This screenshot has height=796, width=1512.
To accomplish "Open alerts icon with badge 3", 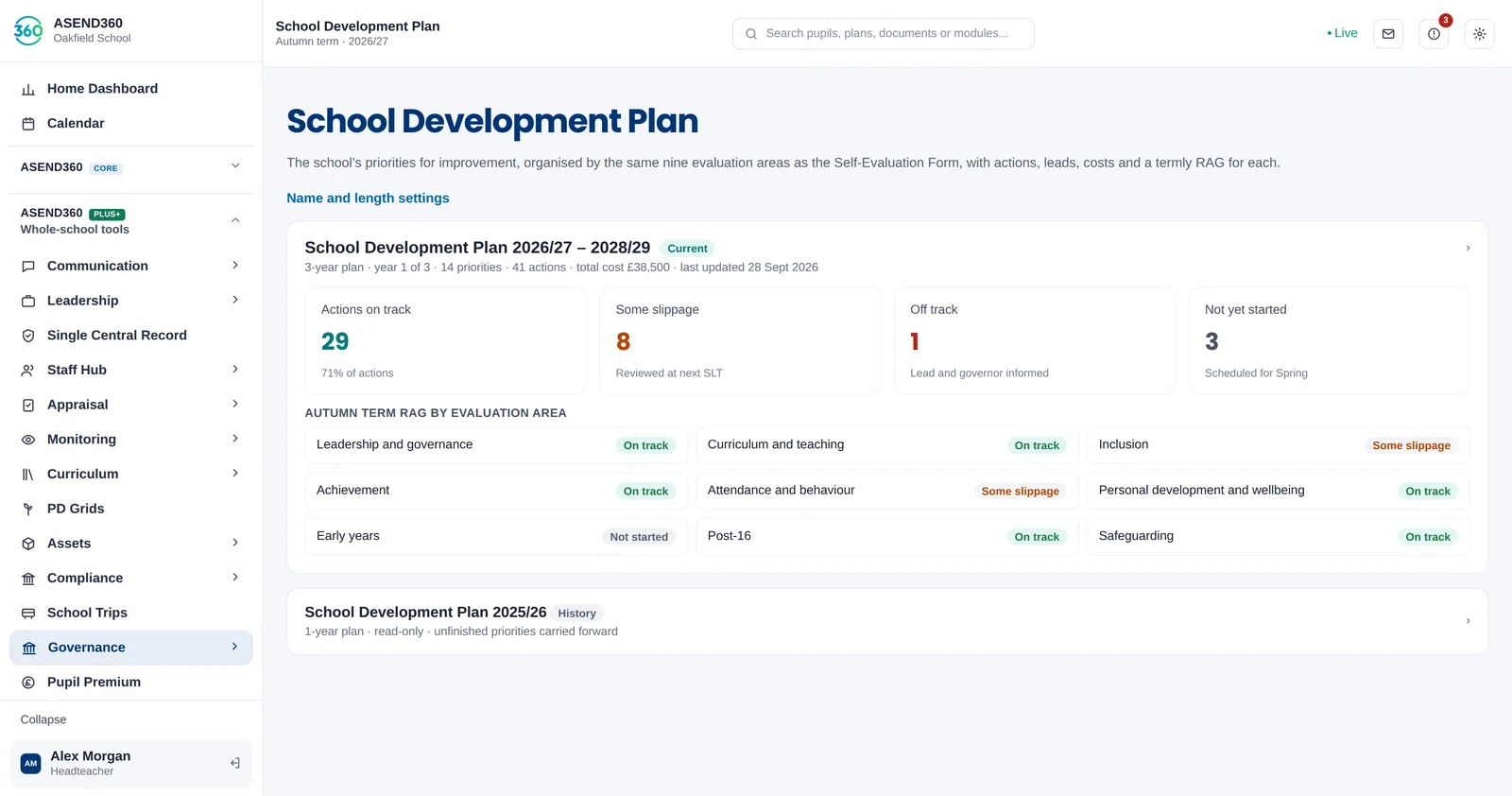I will [1434, 34].
